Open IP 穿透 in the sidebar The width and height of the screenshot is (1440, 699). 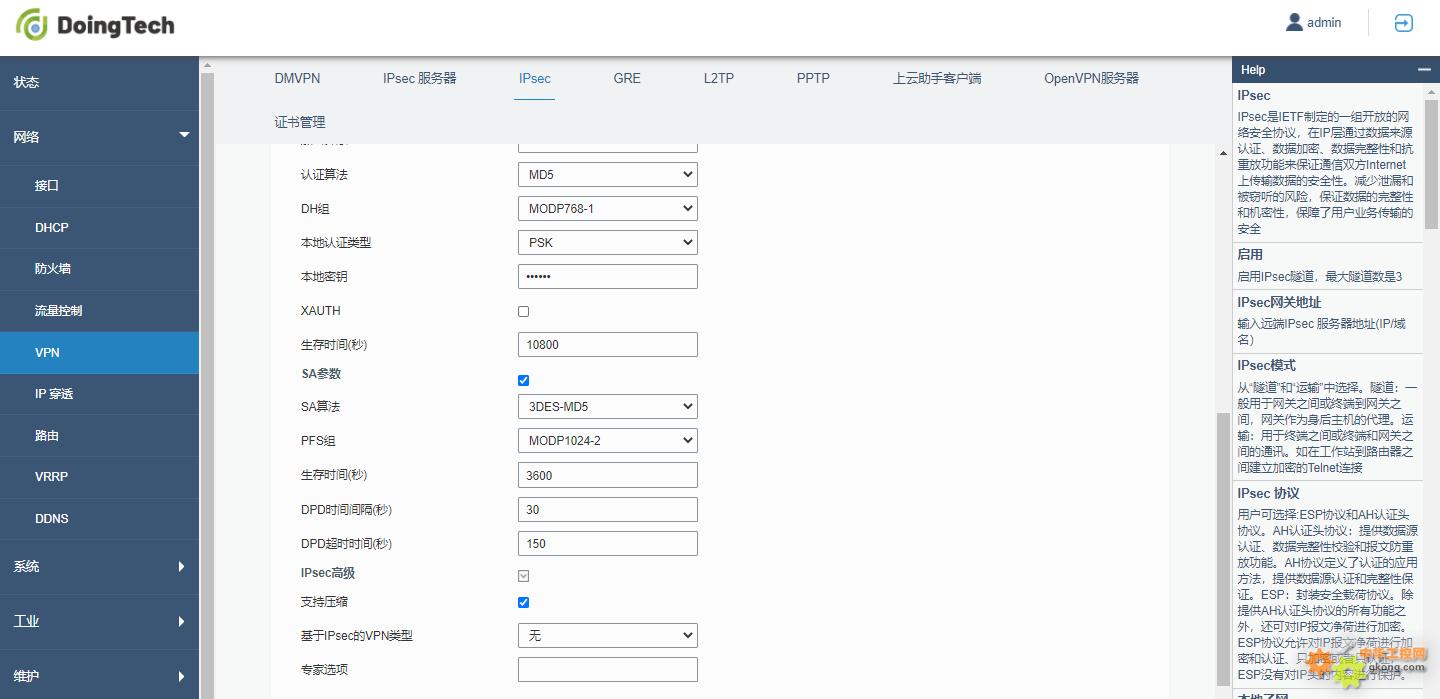coord(99,394)
